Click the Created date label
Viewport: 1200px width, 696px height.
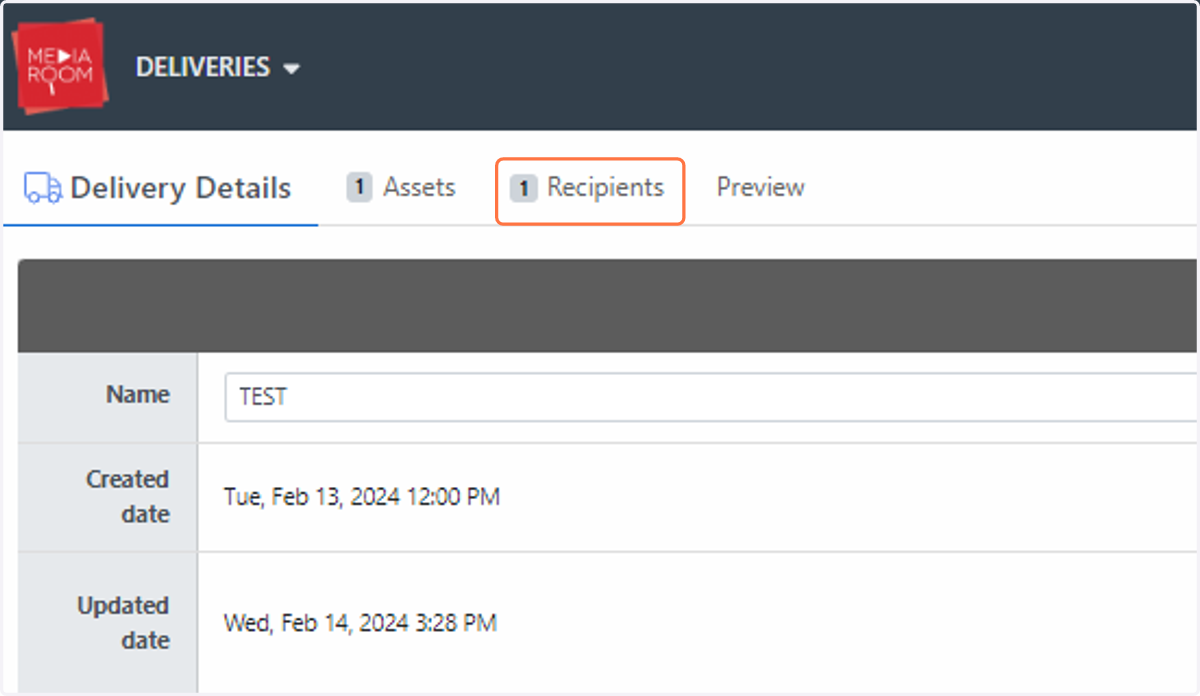click(x=127, y=497)
